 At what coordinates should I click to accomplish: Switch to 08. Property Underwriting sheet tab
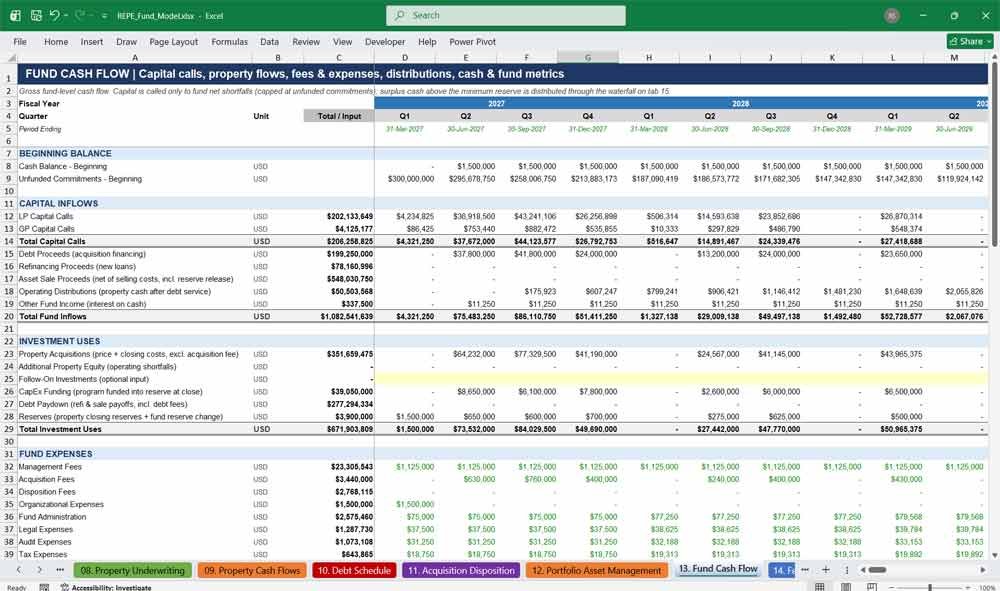click(133, 571)
